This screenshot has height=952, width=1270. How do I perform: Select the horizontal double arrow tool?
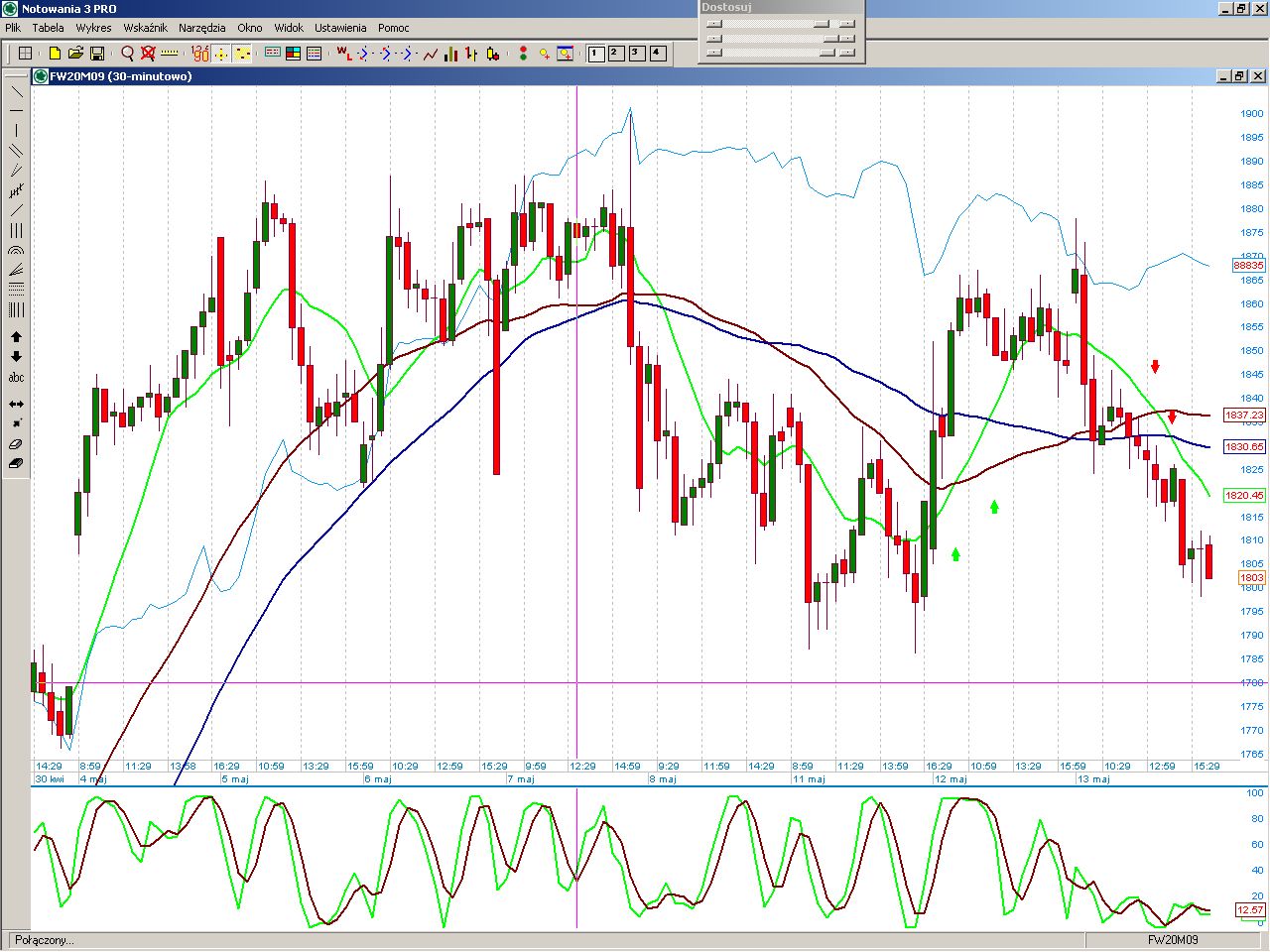pos(16,404)
